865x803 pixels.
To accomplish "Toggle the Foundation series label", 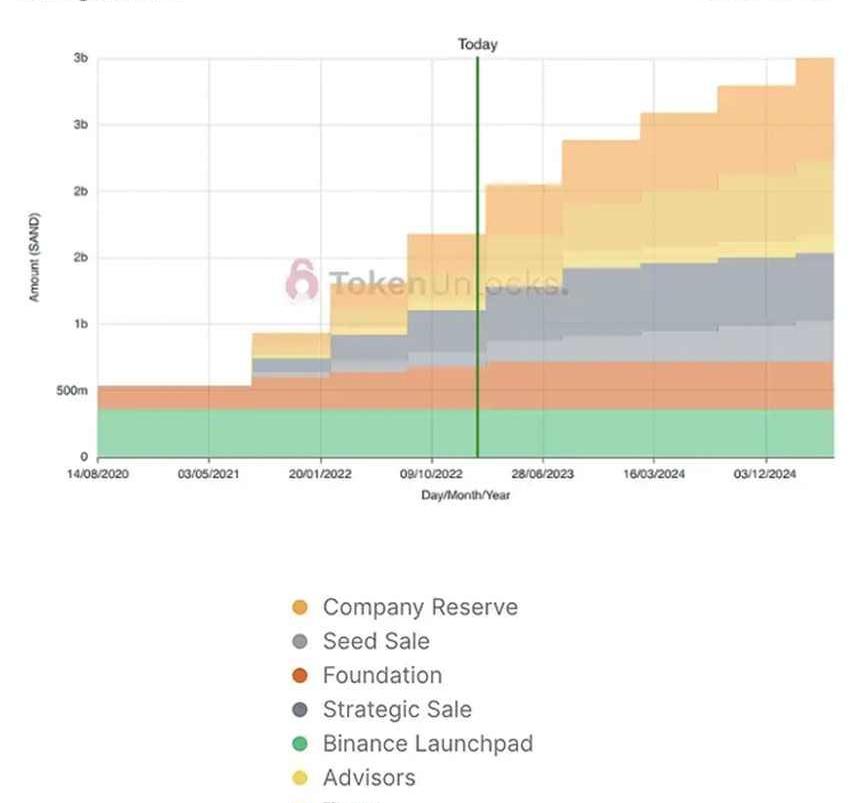I will (x=382, y=676).
